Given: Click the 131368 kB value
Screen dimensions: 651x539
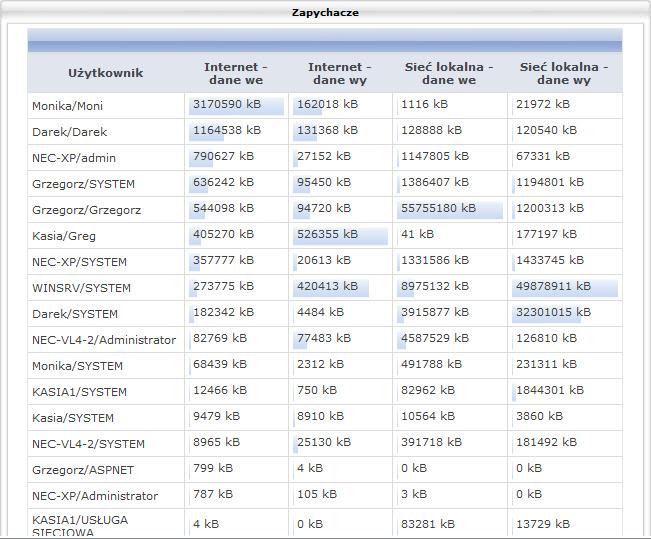Looking at the screenshot, I should [328, 130].
